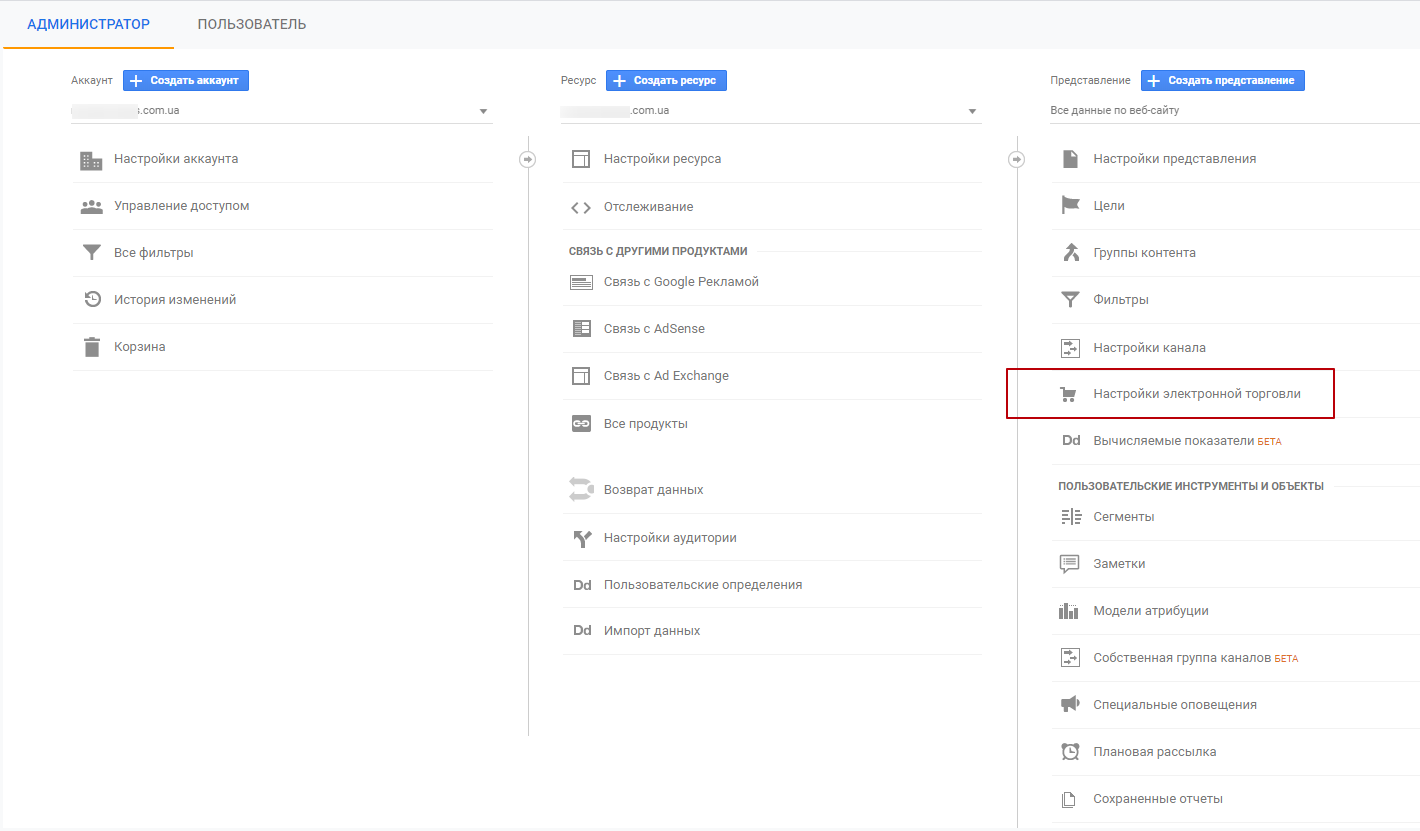Viewport: 1420px width, 831px height.
Task: Click the Создать представление button
Action: (1223, 81)
